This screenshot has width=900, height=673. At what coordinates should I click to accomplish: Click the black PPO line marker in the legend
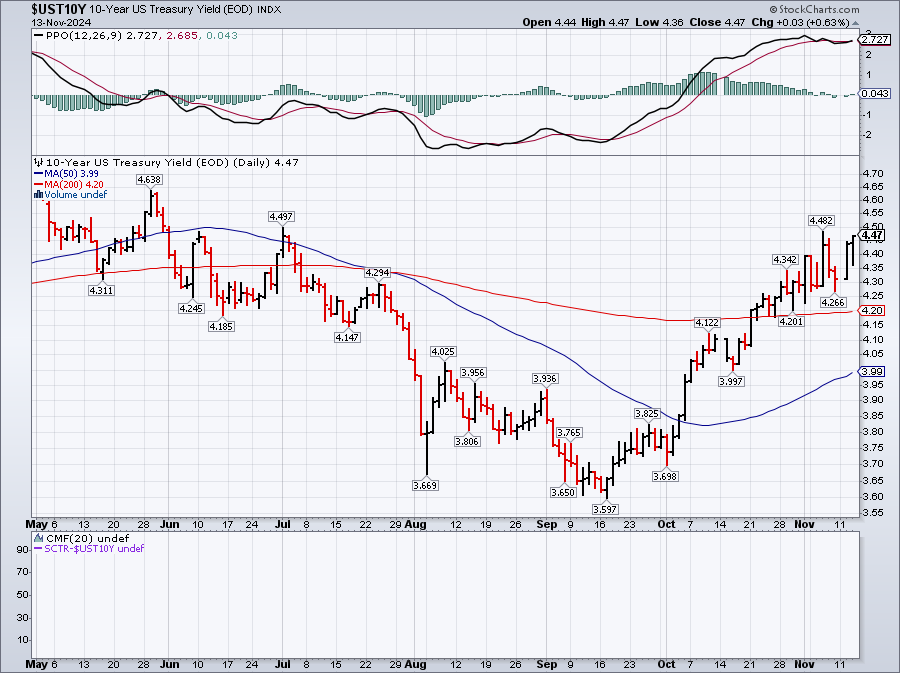38,35
